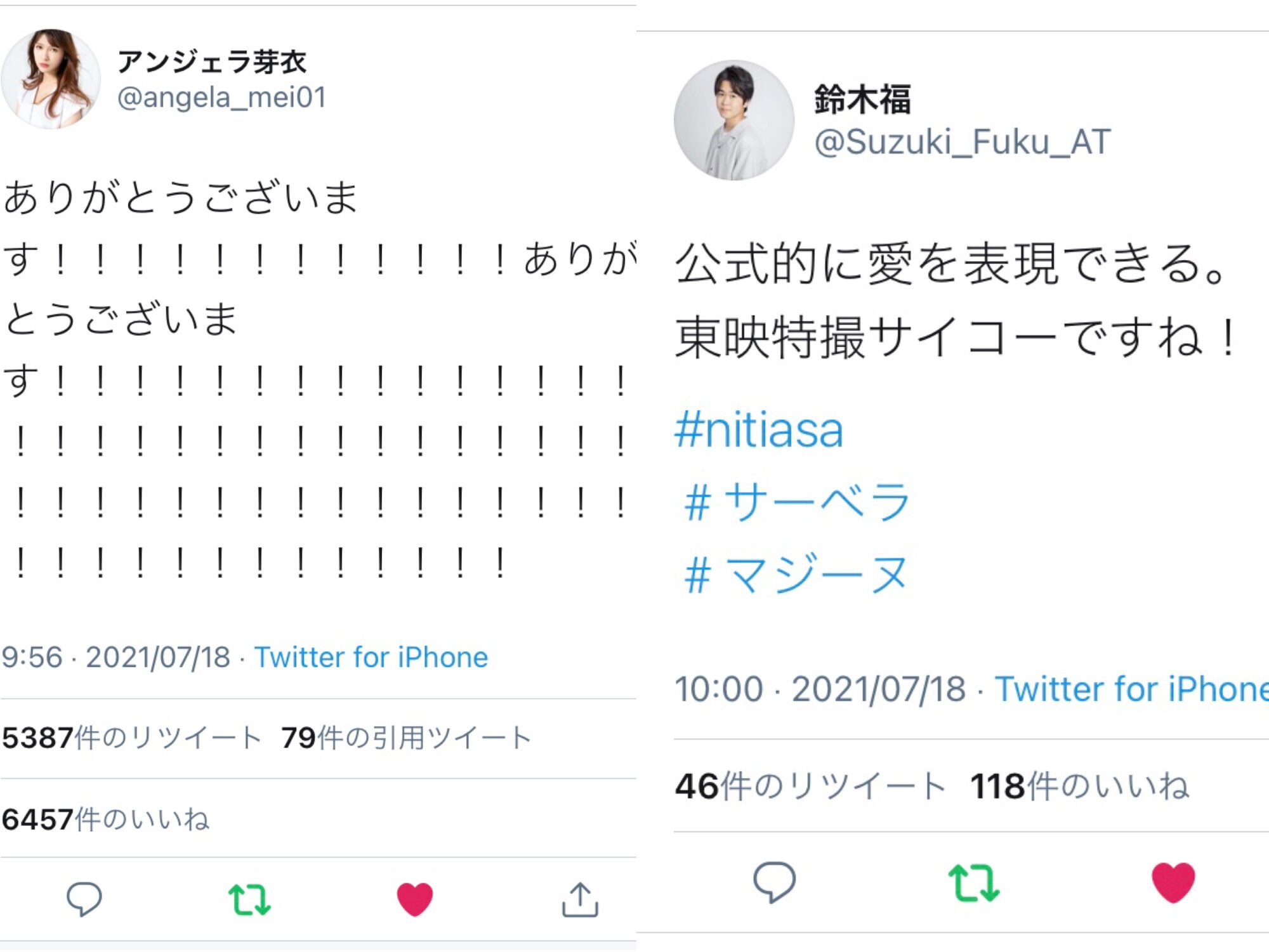Undo retweet on 鈴木福's tweet

(x=973, y=882)
